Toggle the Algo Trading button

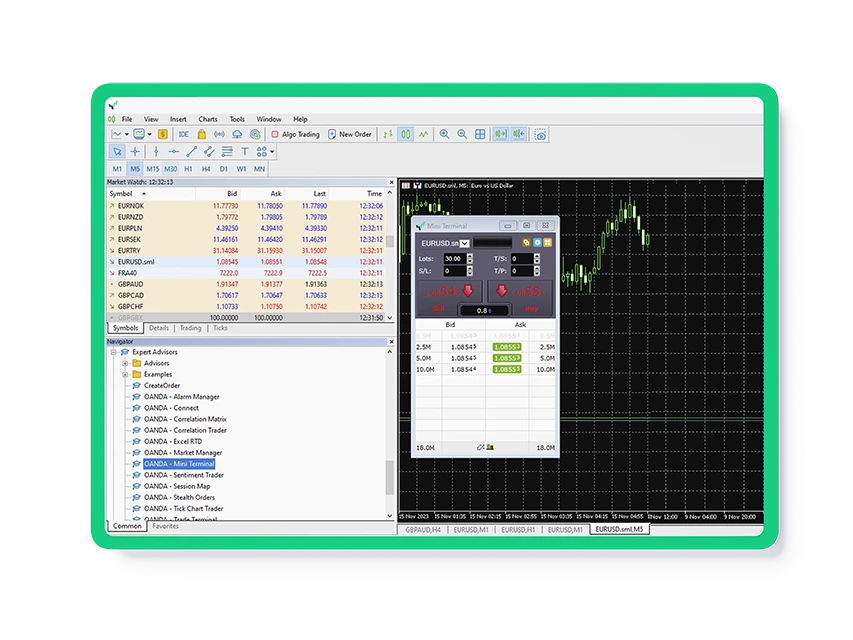click(x=295, y=134)
